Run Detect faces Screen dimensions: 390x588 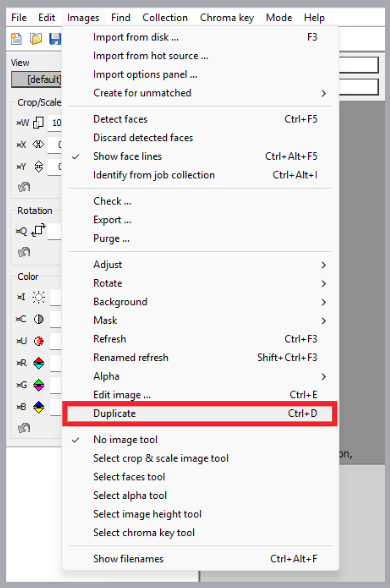click(x=200, y=119)
